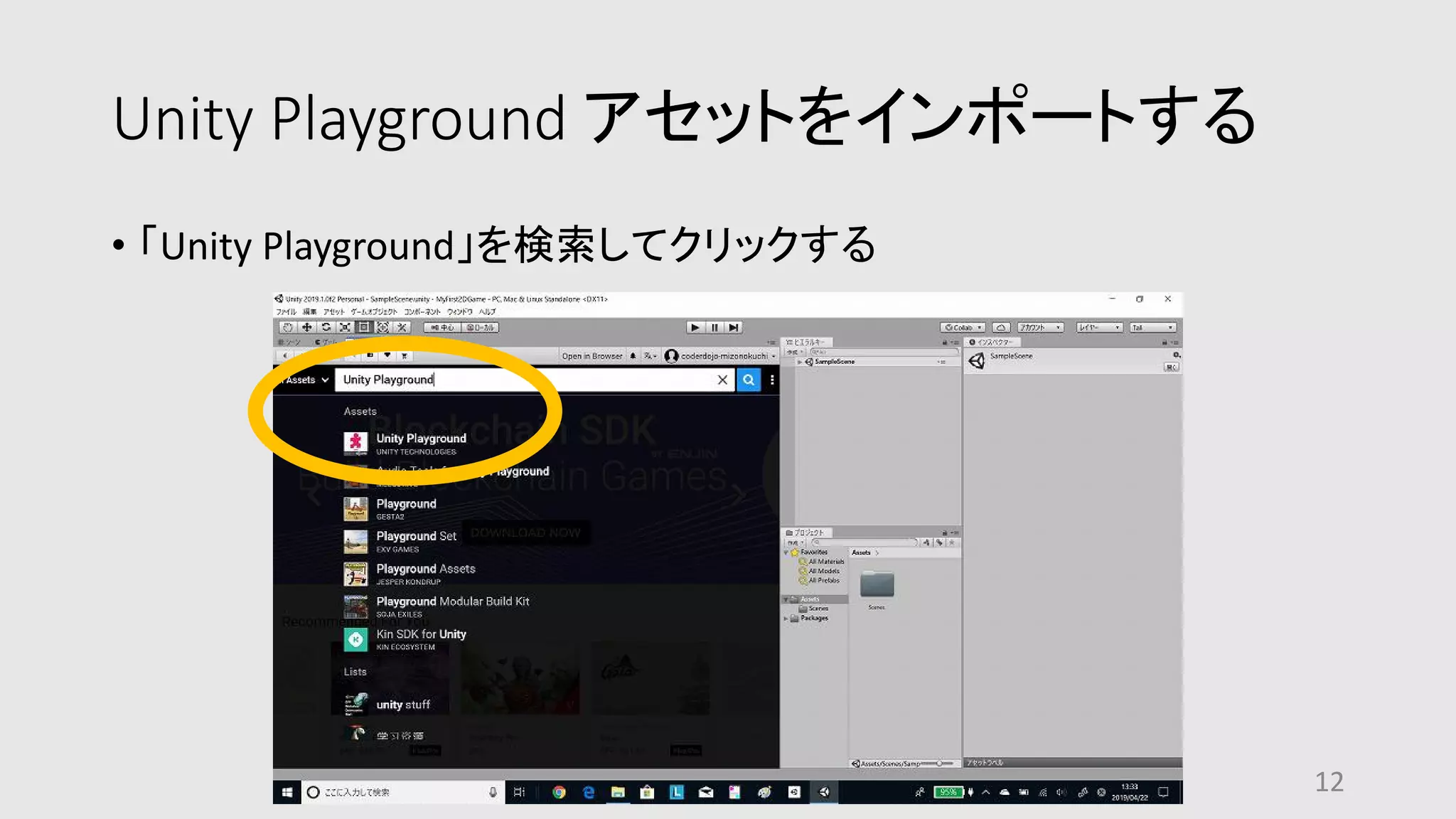The width and height of the screenshot is (1456, 819).
Task: Toggle Local/Global handle rotation button
Action: click(x=481, y=328)
